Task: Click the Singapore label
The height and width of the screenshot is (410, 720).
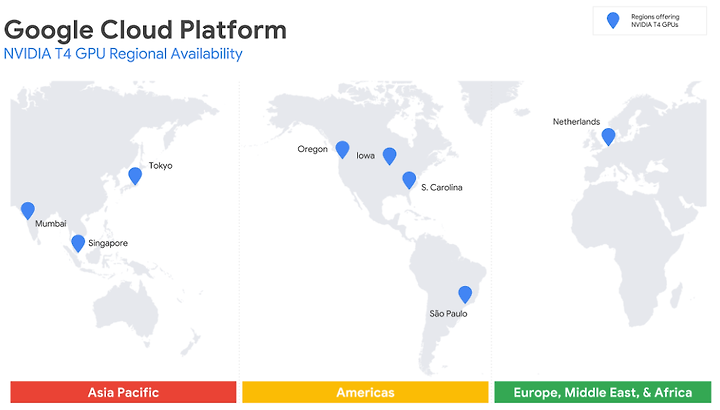Action: [x=108, y=243]
